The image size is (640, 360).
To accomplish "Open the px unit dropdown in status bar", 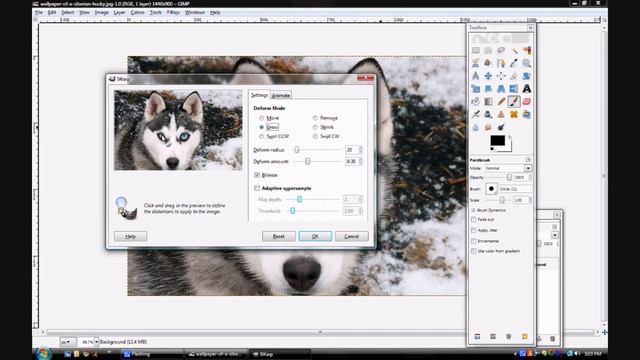I will (68, 342).
